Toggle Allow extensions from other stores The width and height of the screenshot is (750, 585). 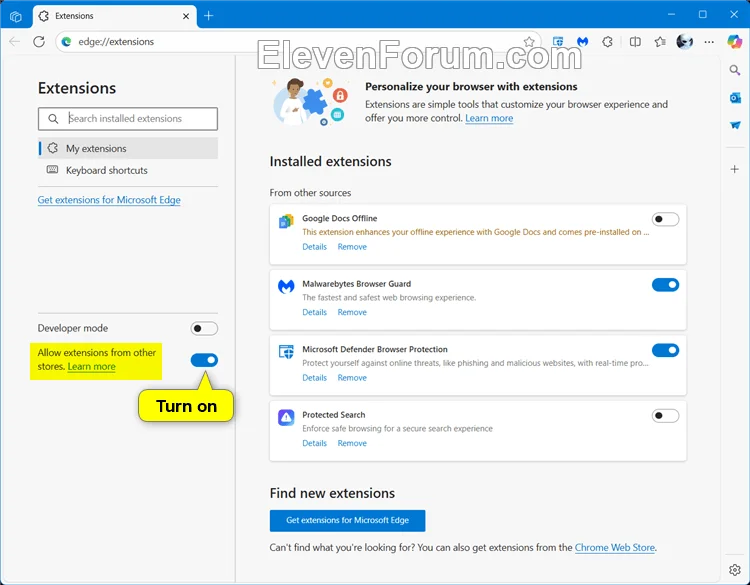(x=204, y=360)
